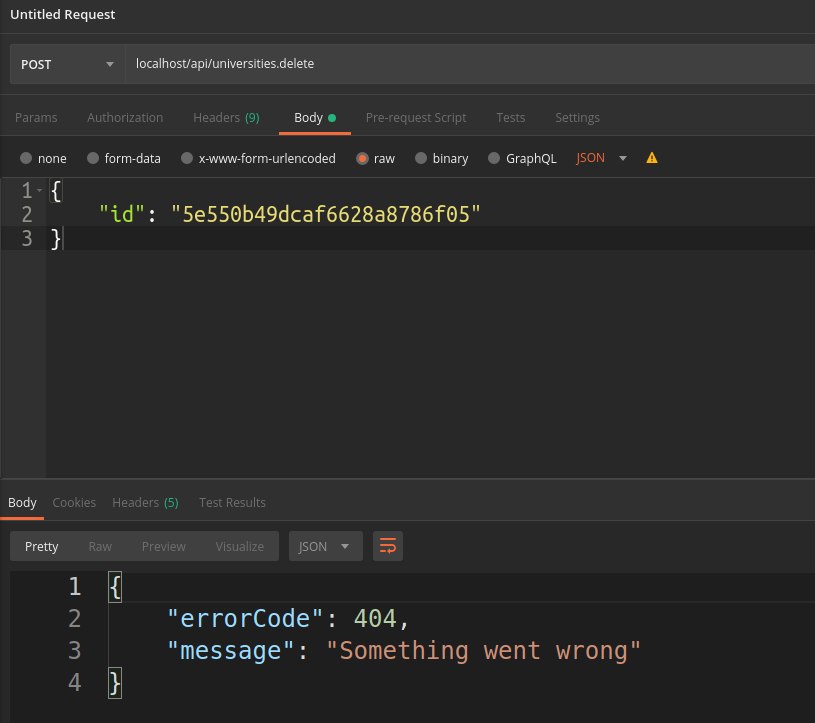
Task: Go to the Pre-request Script tab
Action: 415,117
